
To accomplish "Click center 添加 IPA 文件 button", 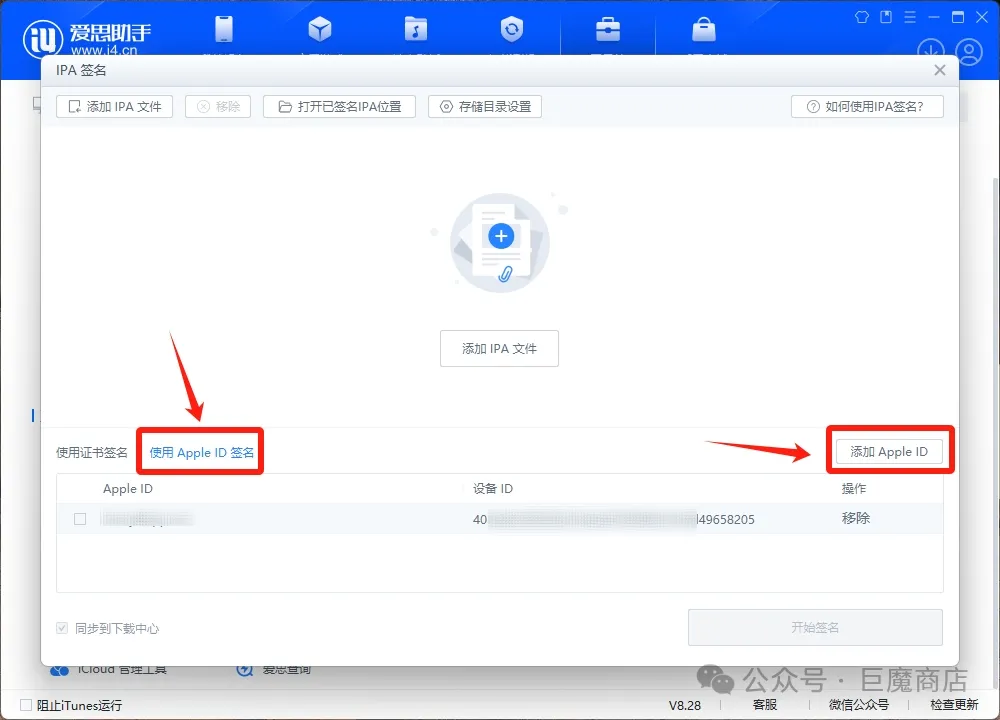I will (x=499, y=348).
